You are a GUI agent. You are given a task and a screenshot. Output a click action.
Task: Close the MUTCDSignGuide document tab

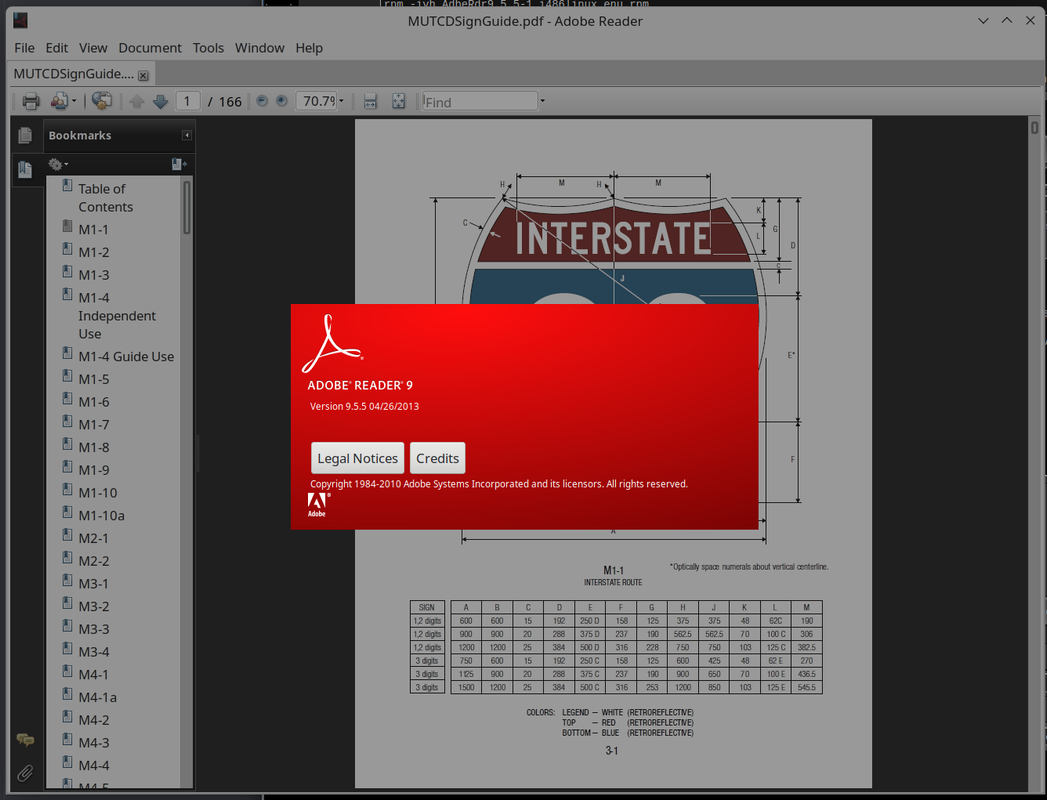tap(143, 75)
